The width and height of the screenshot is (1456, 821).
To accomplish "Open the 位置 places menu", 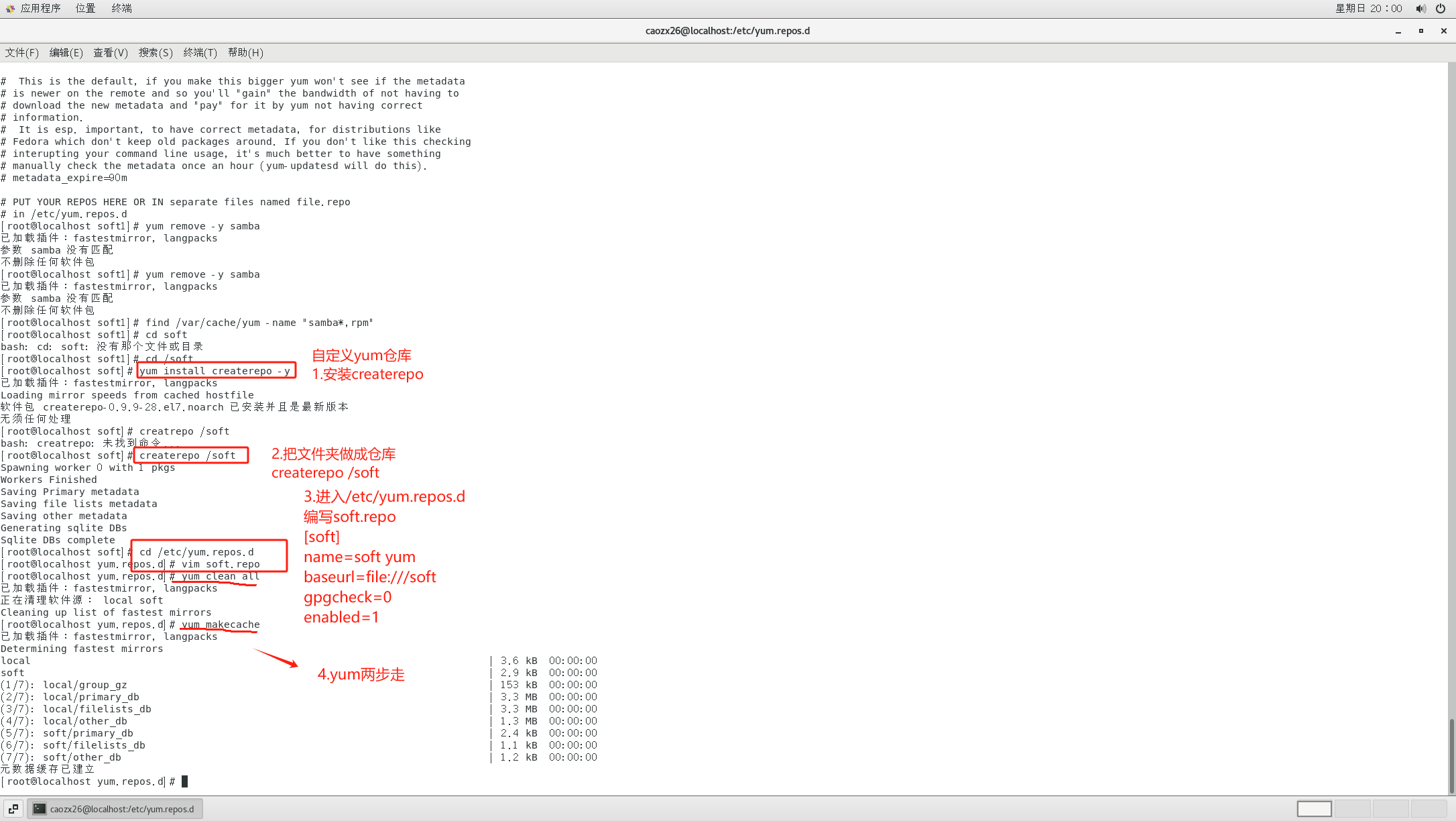I will coord(85,8).
